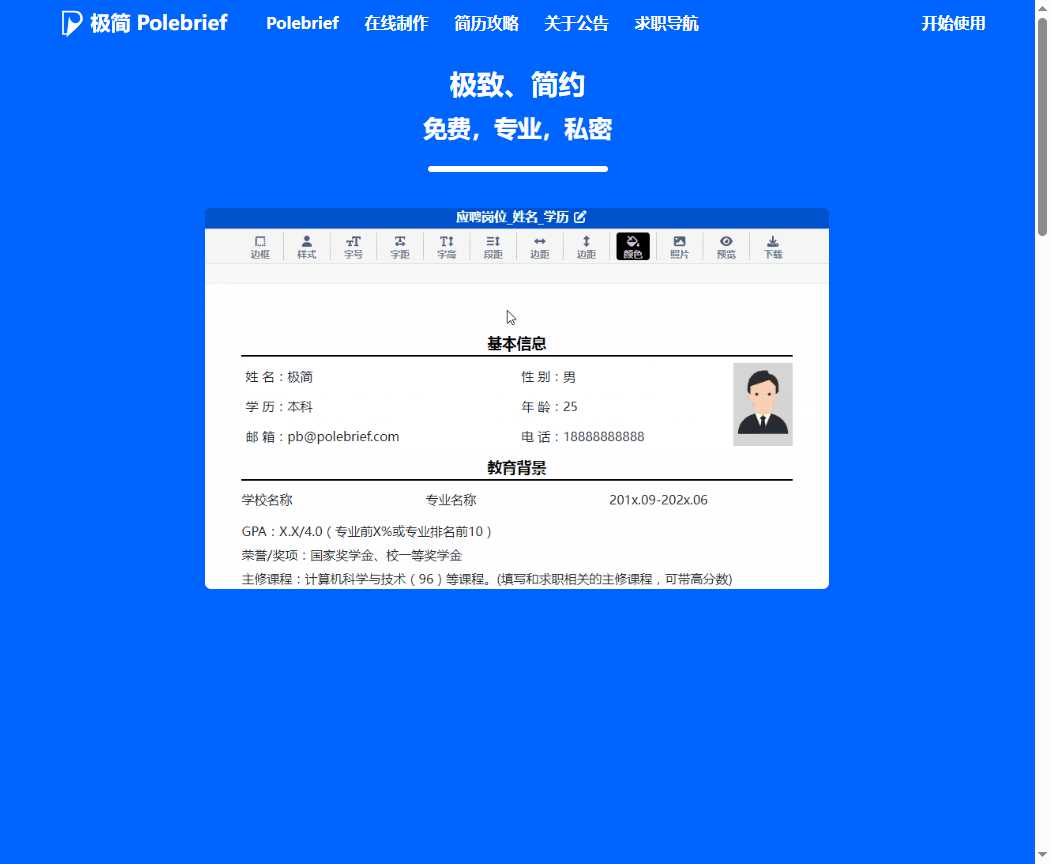This screenshot has height=864, width=1050.
Task: Click the edit icon beside the resume title
Action: point(581,216)
